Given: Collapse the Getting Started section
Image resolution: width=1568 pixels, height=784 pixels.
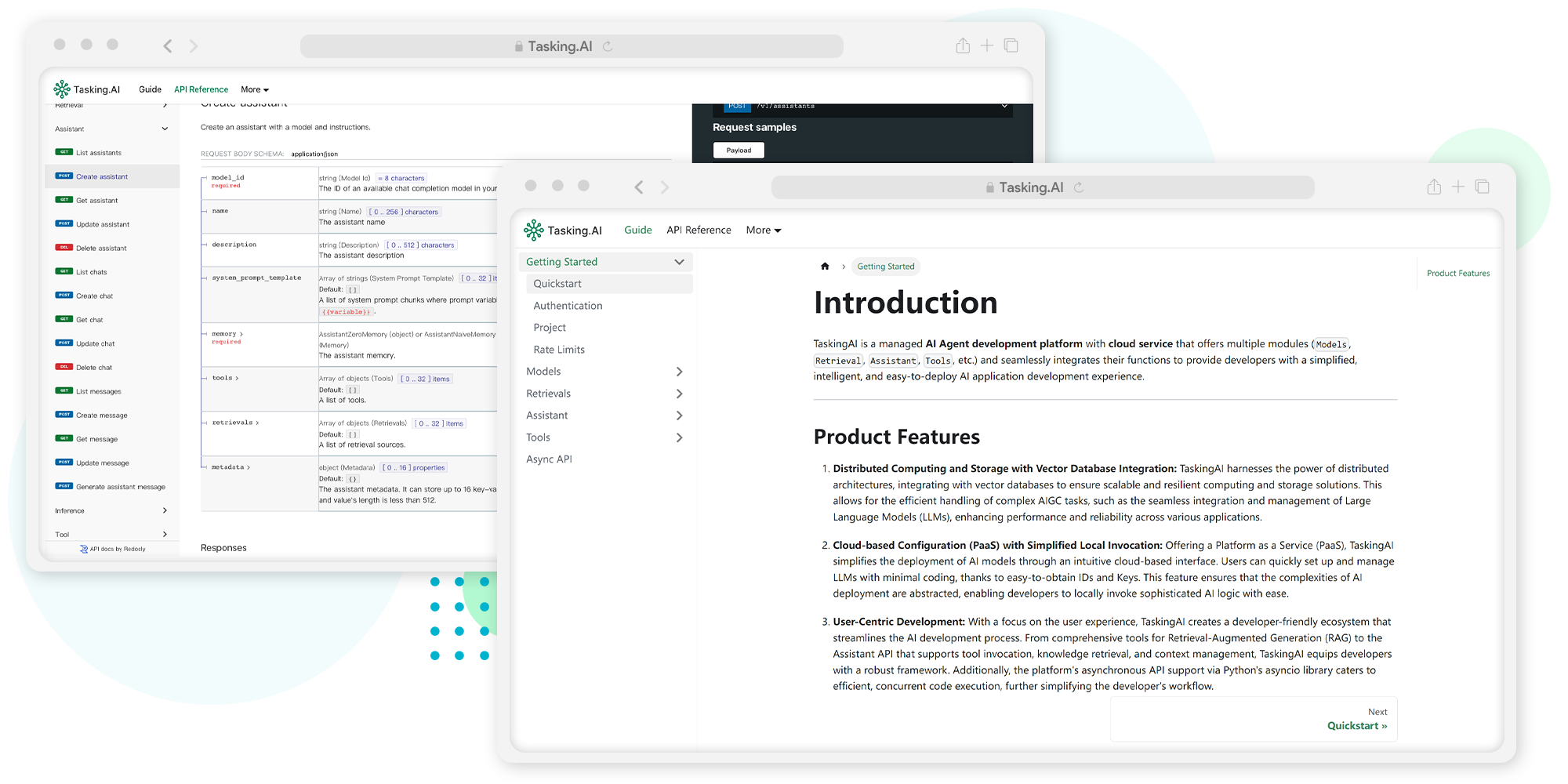Looking at the screenshot, I should point(679,261).
